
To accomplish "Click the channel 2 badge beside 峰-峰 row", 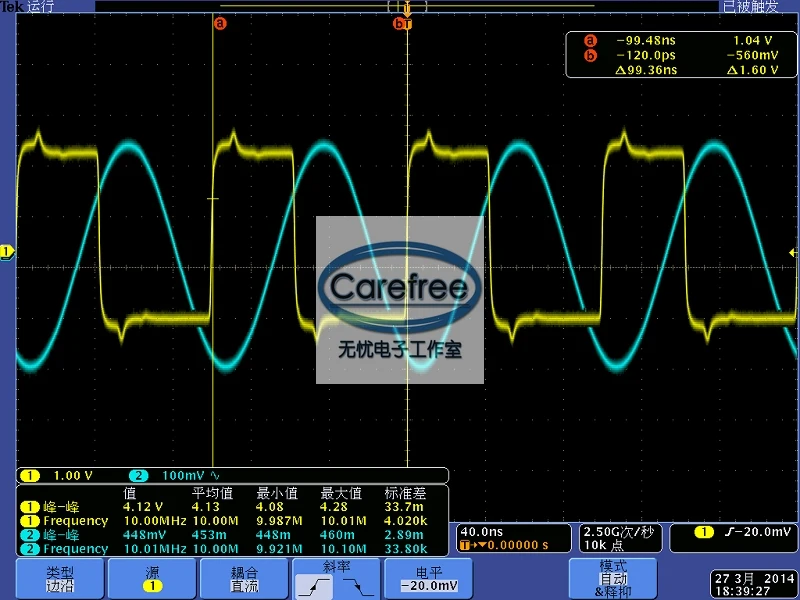I will pos(30,535).
